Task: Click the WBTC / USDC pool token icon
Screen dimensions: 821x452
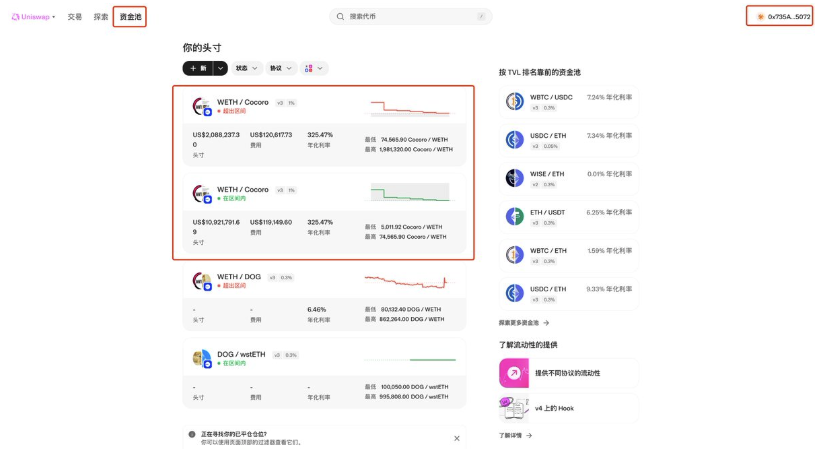Action: tap(514, 101)
